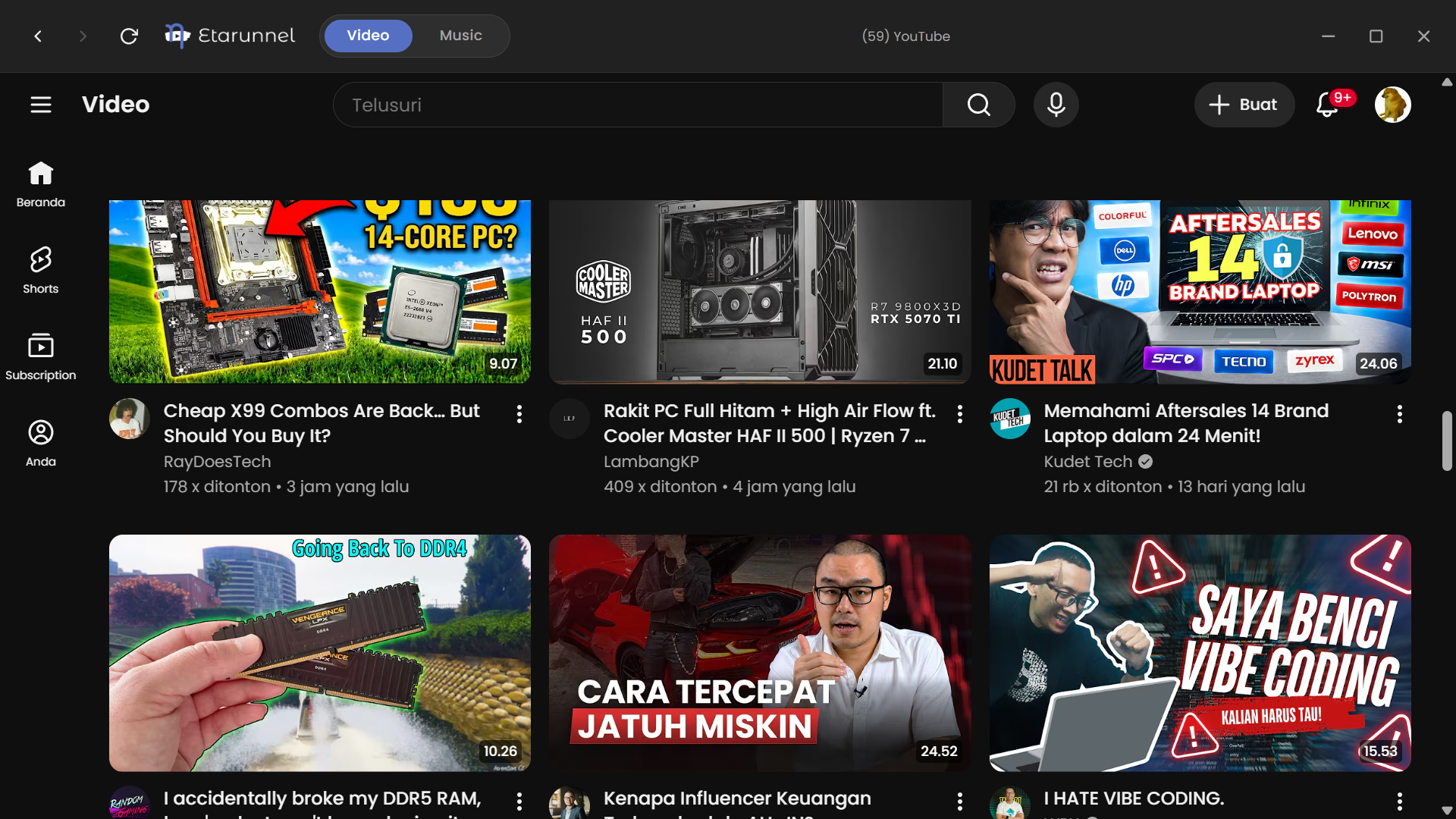1456x819 pixels.
Task: Click the Random Gaming channel avatar
Action: point(129,803)
